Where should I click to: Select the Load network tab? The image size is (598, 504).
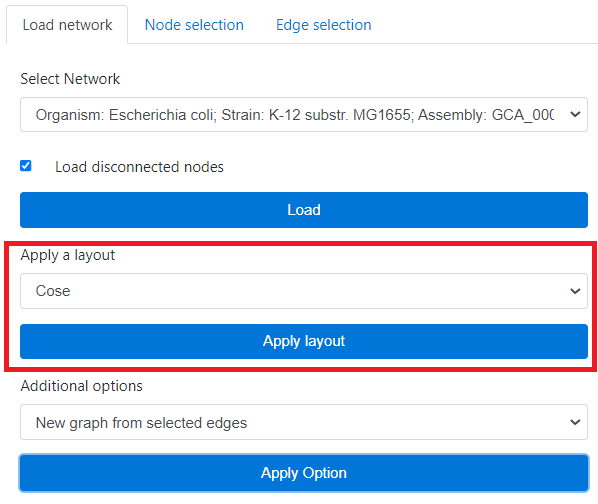[x=67, y=25]
